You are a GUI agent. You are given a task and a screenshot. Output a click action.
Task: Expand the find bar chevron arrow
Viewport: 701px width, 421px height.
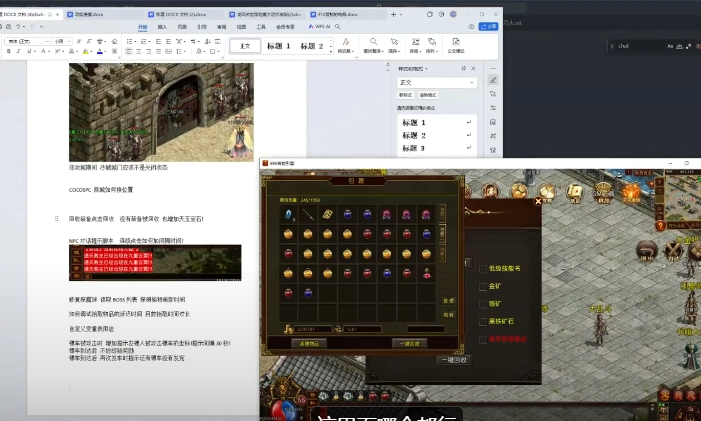613,46
